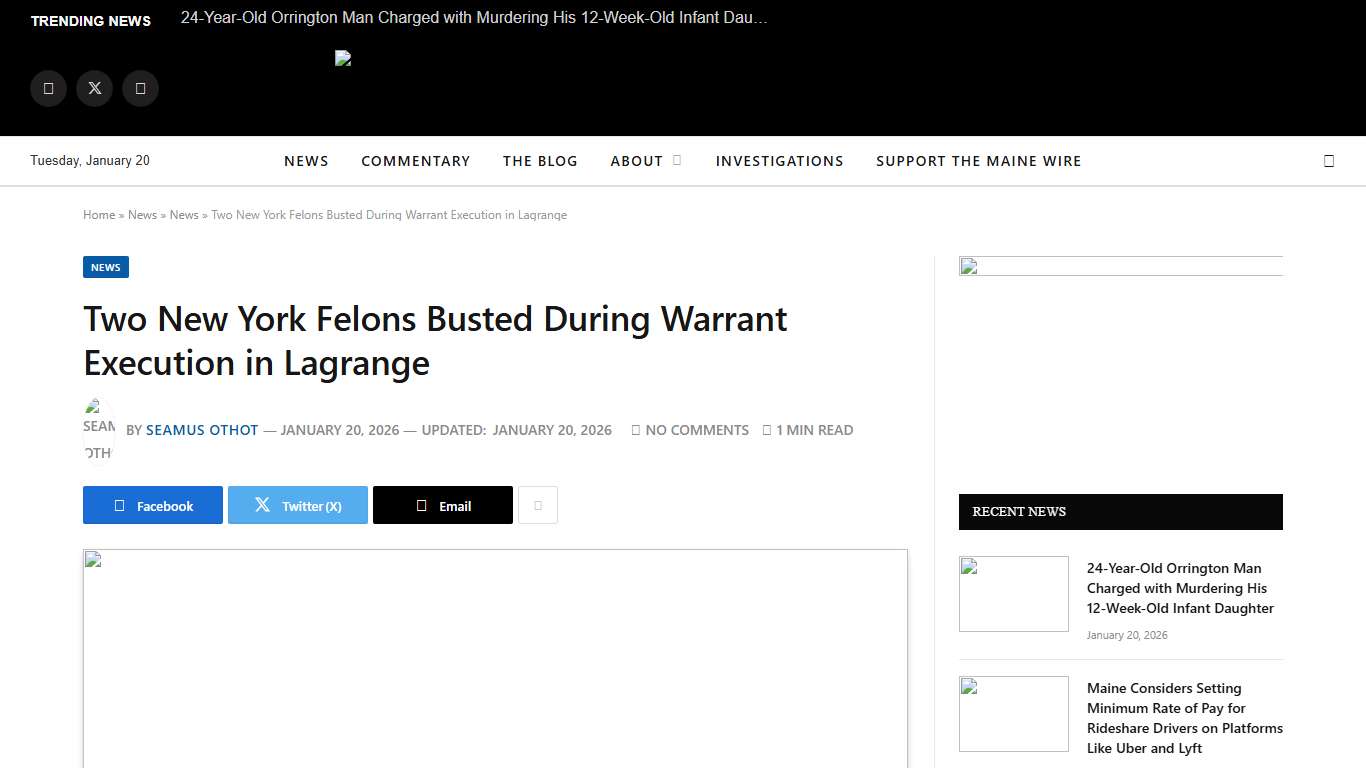Open the Facebook icon in the top header
The height and width of the screenshot is (768, 1366).
click(48, 88)
